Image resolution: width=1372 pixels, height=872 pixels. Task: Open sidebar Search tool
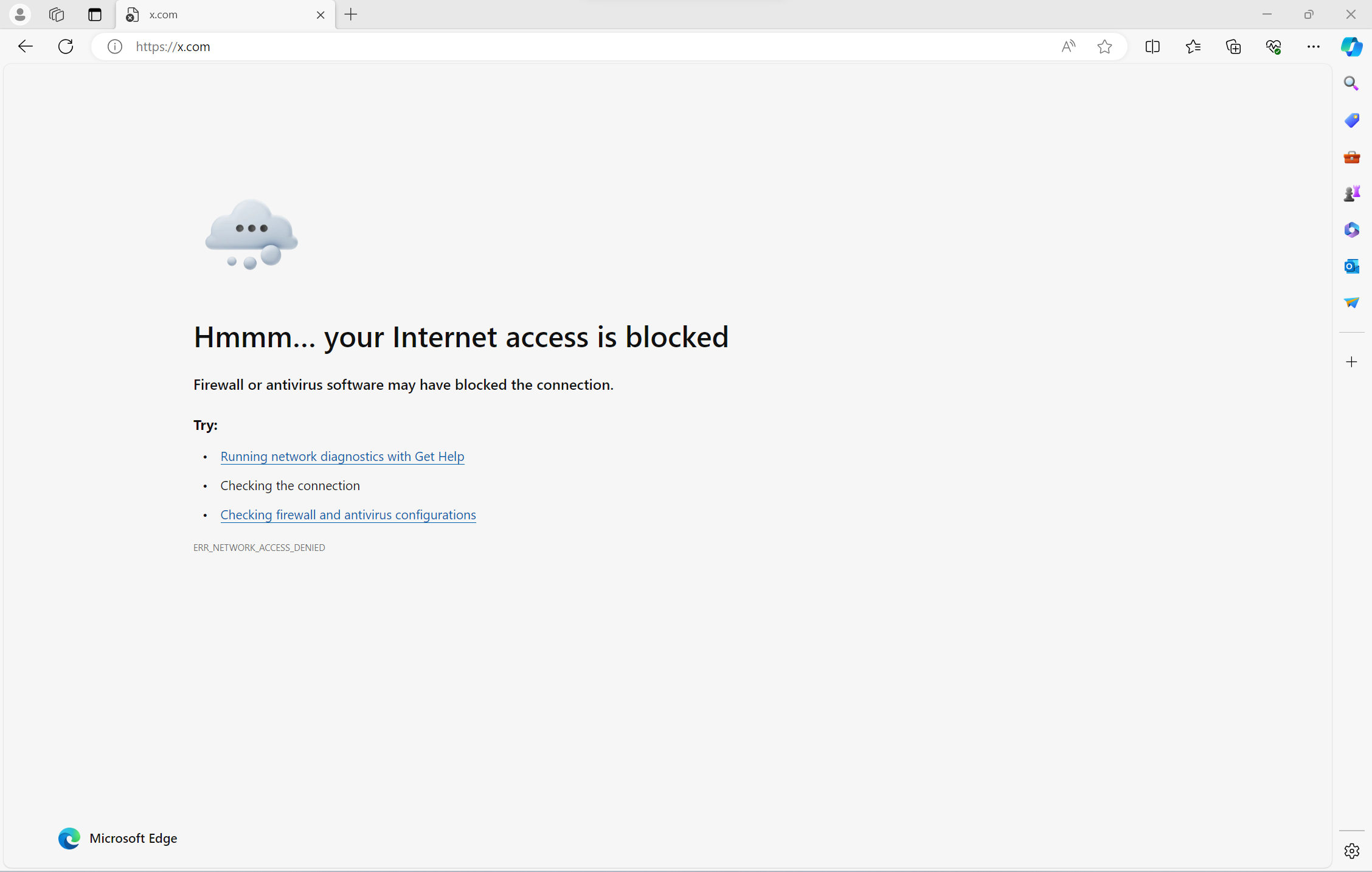coord(1351,83)
